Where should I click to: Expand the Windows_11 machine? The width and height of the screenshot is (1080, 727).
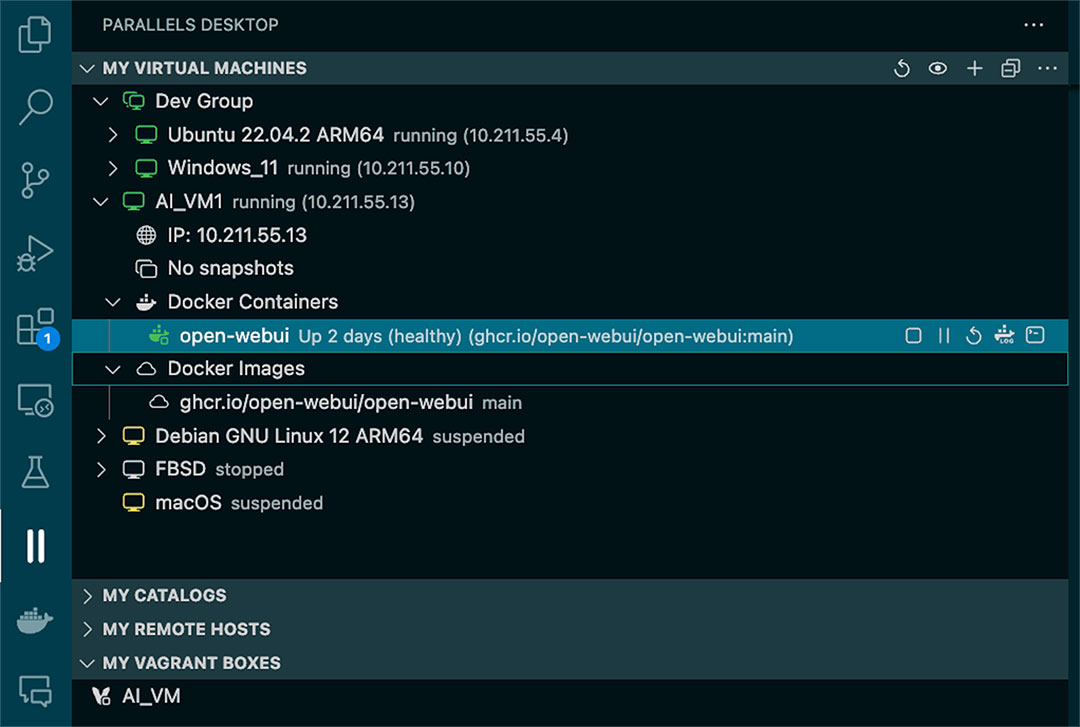113,167
